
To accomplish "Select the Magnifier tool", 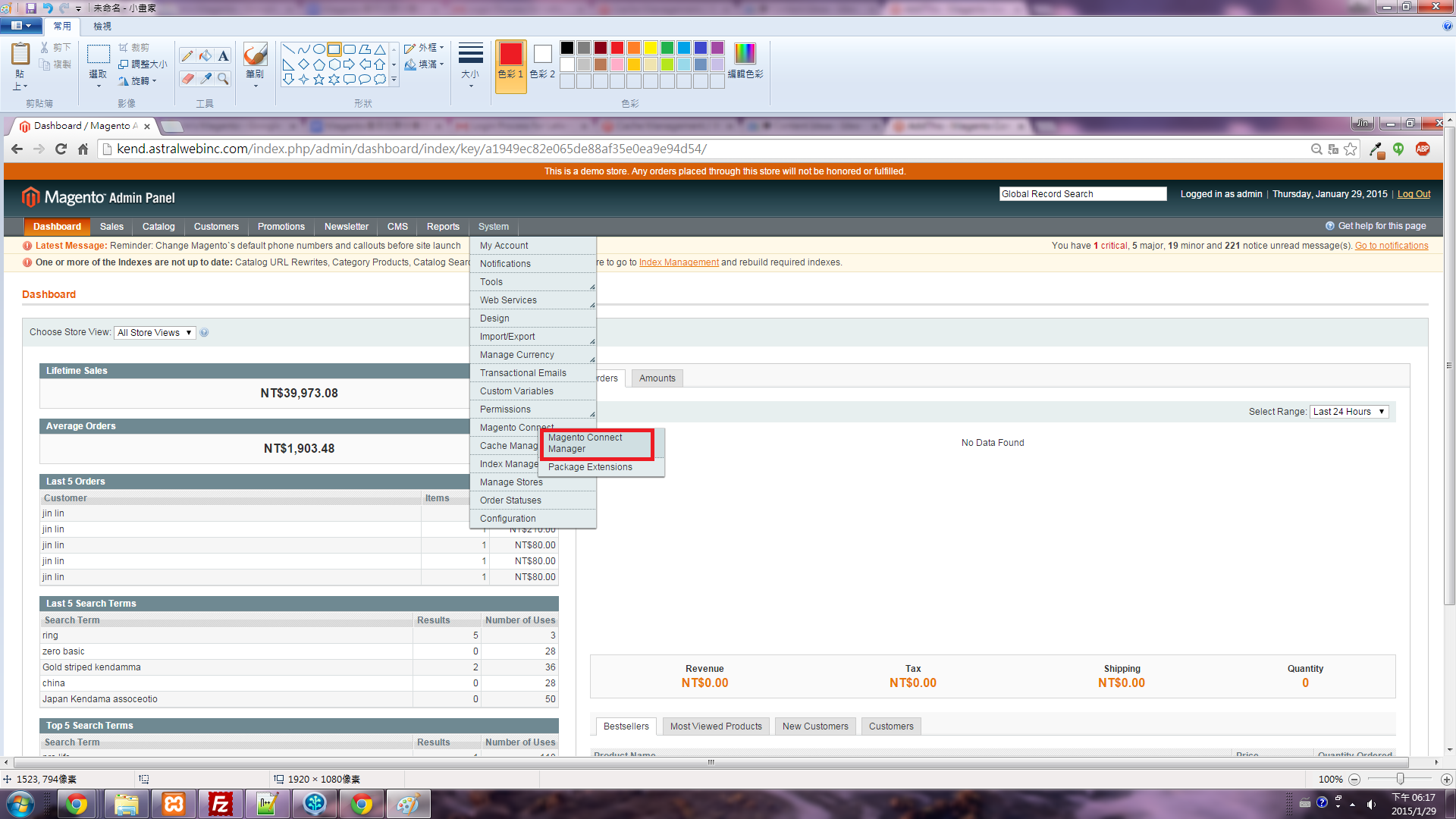I will pos(223,79).
